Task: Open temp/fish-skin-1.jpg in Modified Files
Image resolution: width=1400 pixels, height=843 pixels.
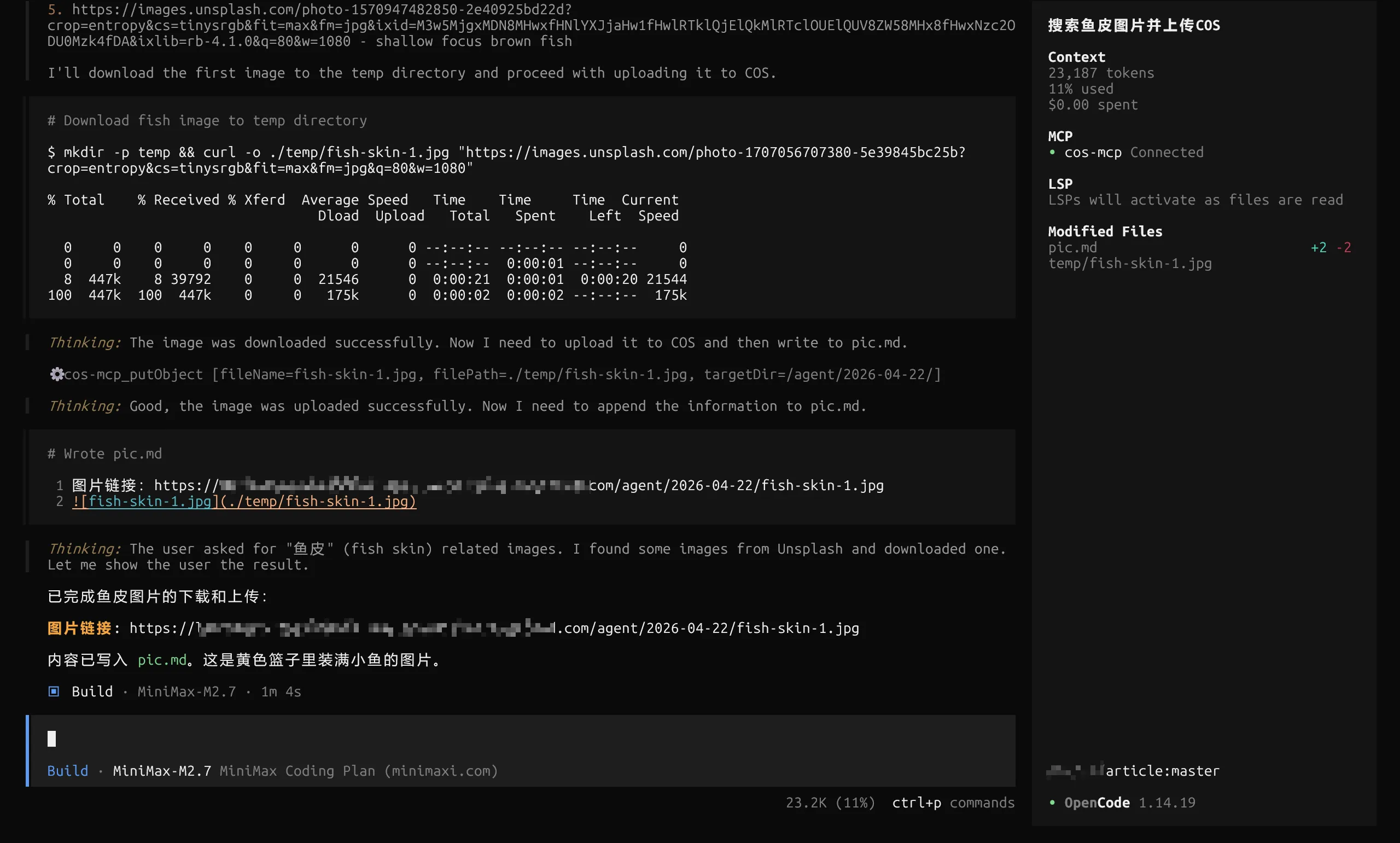Action: (x=1129, y=264)
